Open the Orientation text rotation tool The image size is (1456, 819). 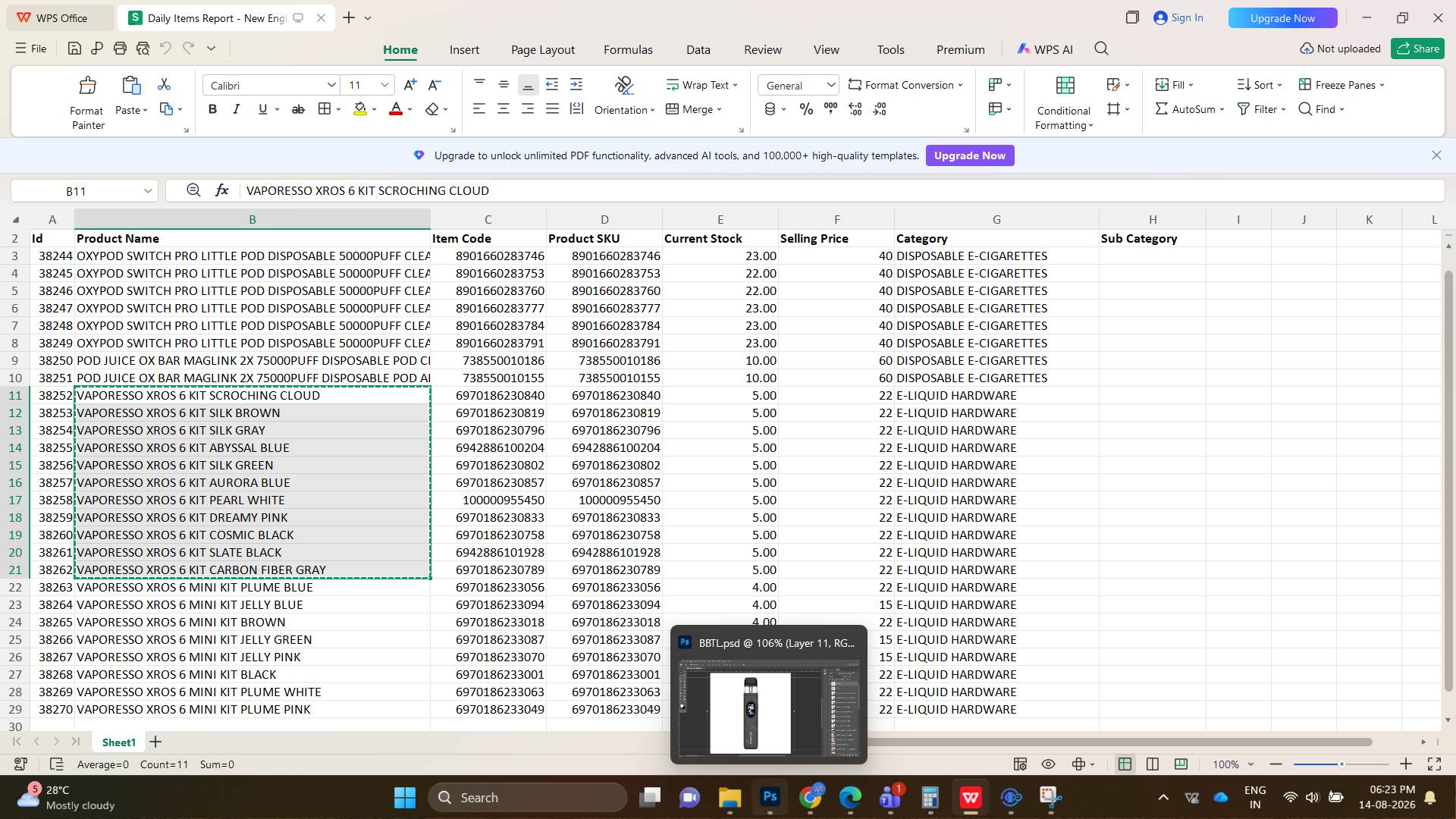(x=624, y=97)
